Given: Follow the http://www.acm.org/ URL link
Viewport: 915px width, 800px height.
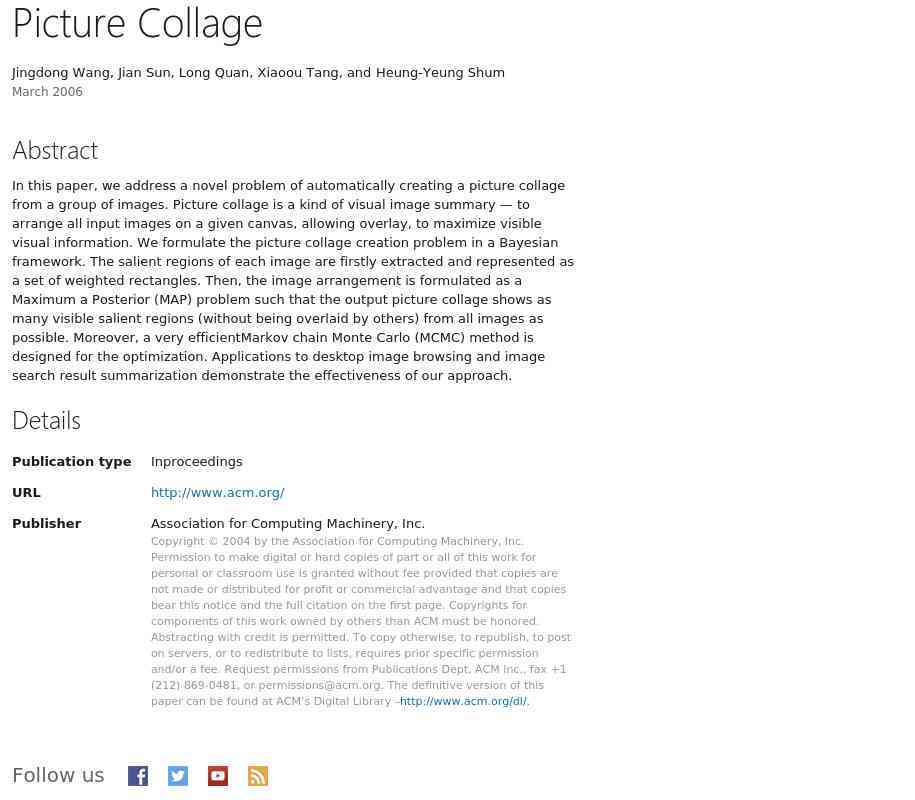Looking at the screenshot, I should pyautogui.click(x=217, y=493).
